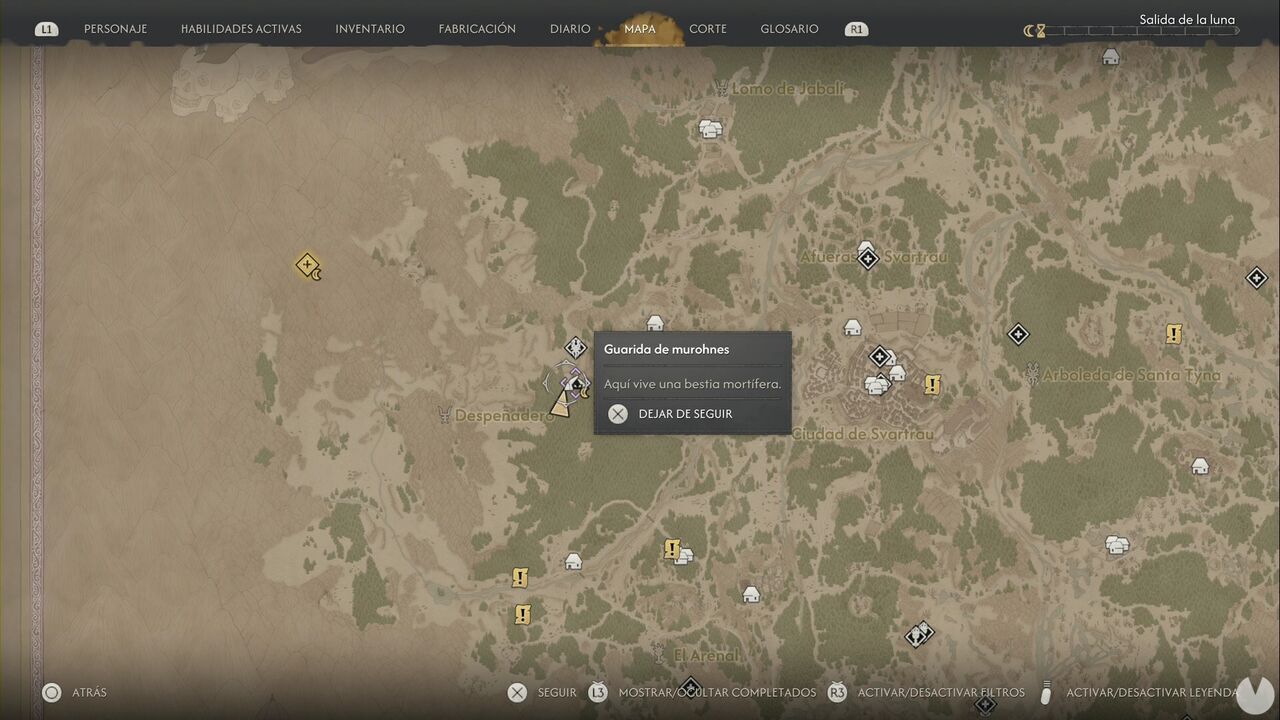Click the moon time-of-day icon
This screenshot has width=1280, height=720.
(x=1029, y=31)
